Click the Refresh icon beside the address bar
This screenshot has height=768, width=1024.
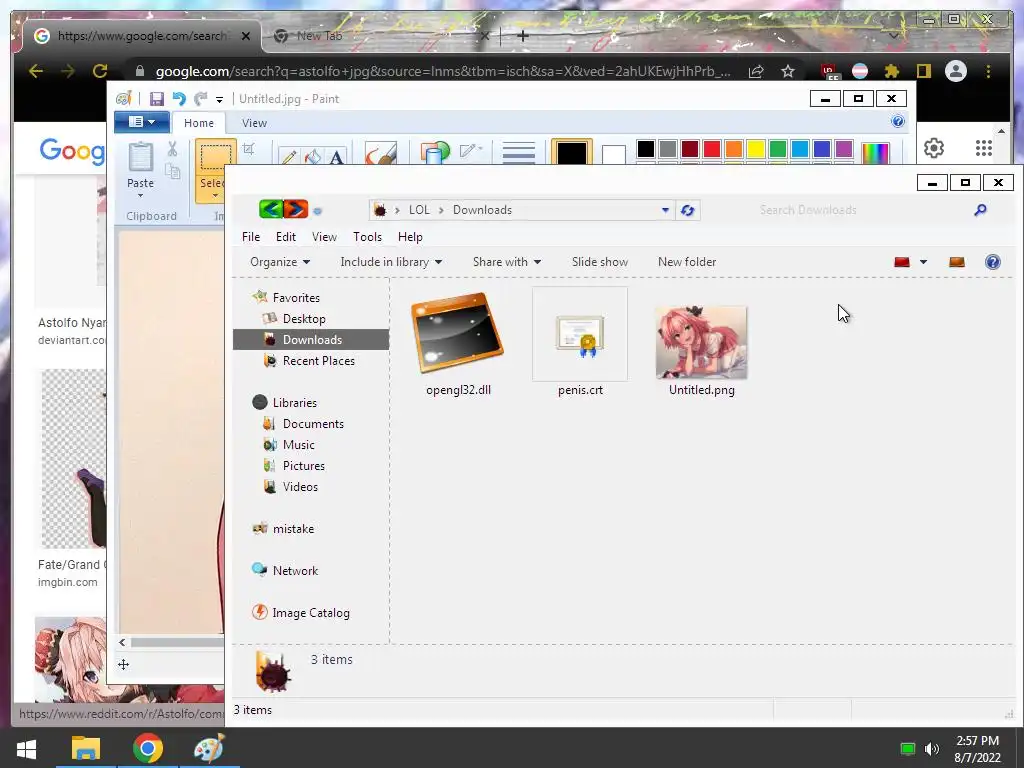(x=688, y=210)
